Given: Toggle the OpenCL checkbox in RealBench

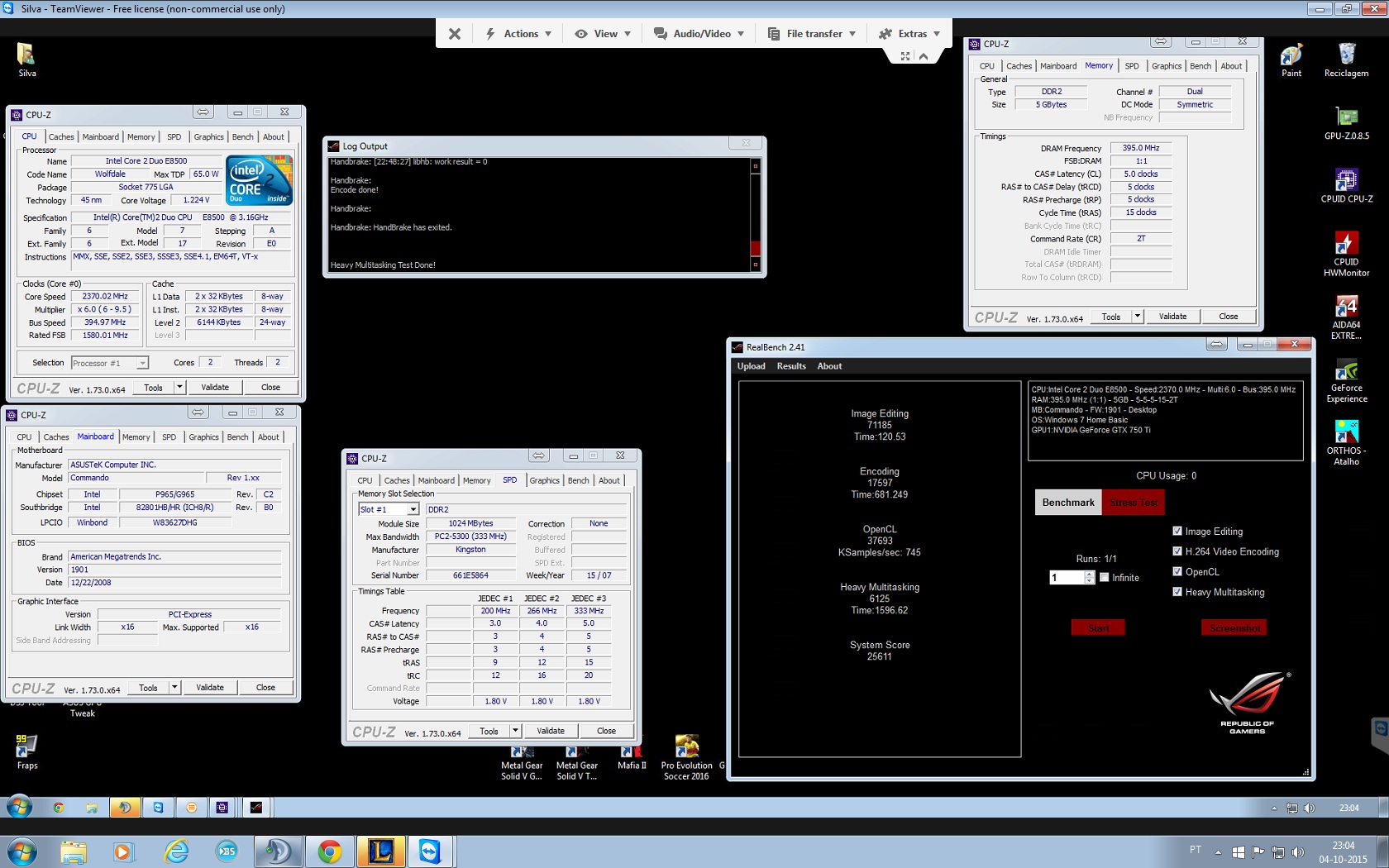Looking at the screenshot, I should (1177, 571).
